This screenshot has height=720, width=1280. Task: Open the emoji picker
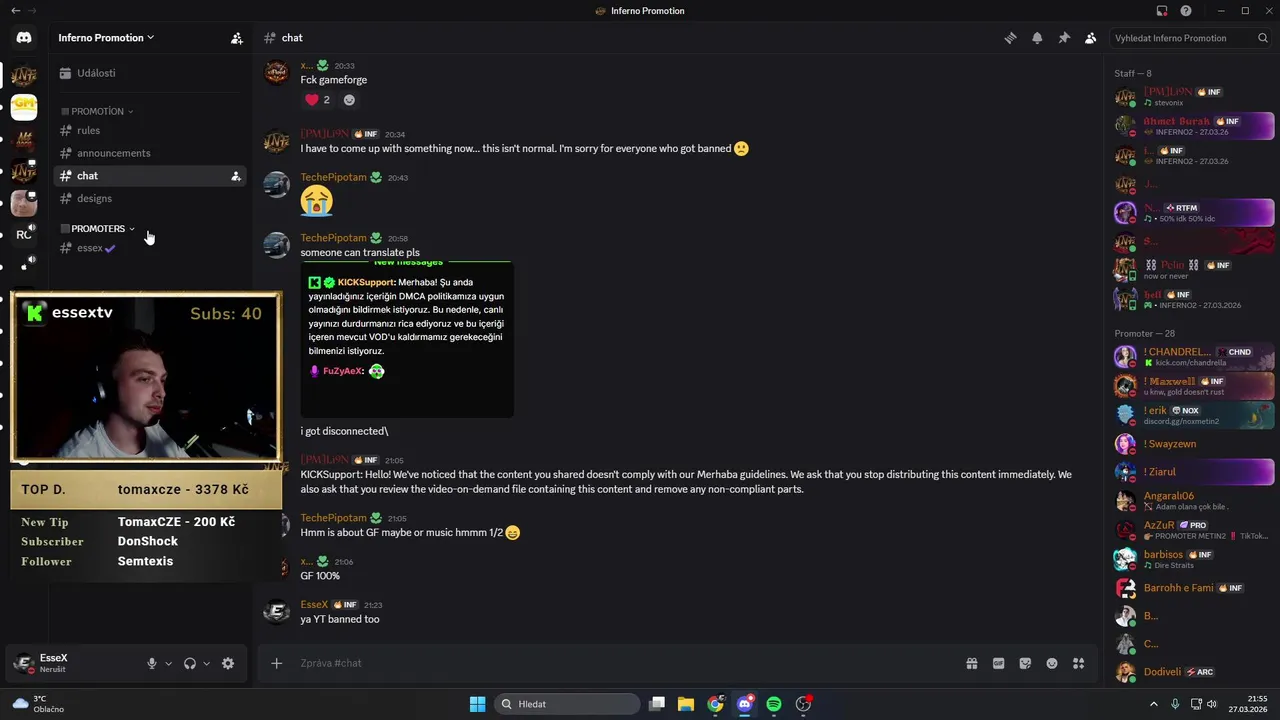point(1052,663)
